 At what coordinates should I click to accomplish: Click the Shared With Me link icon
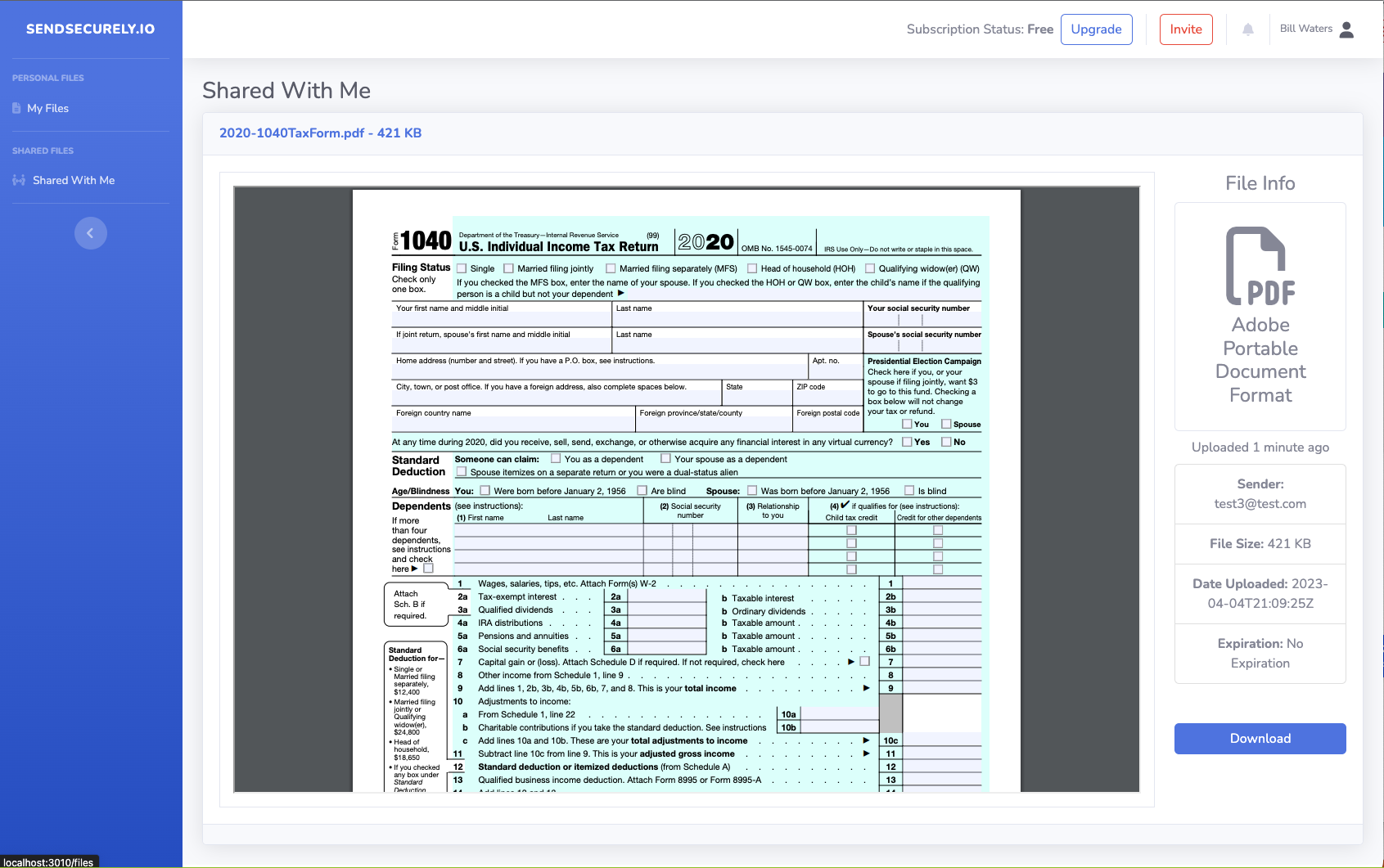19,180
